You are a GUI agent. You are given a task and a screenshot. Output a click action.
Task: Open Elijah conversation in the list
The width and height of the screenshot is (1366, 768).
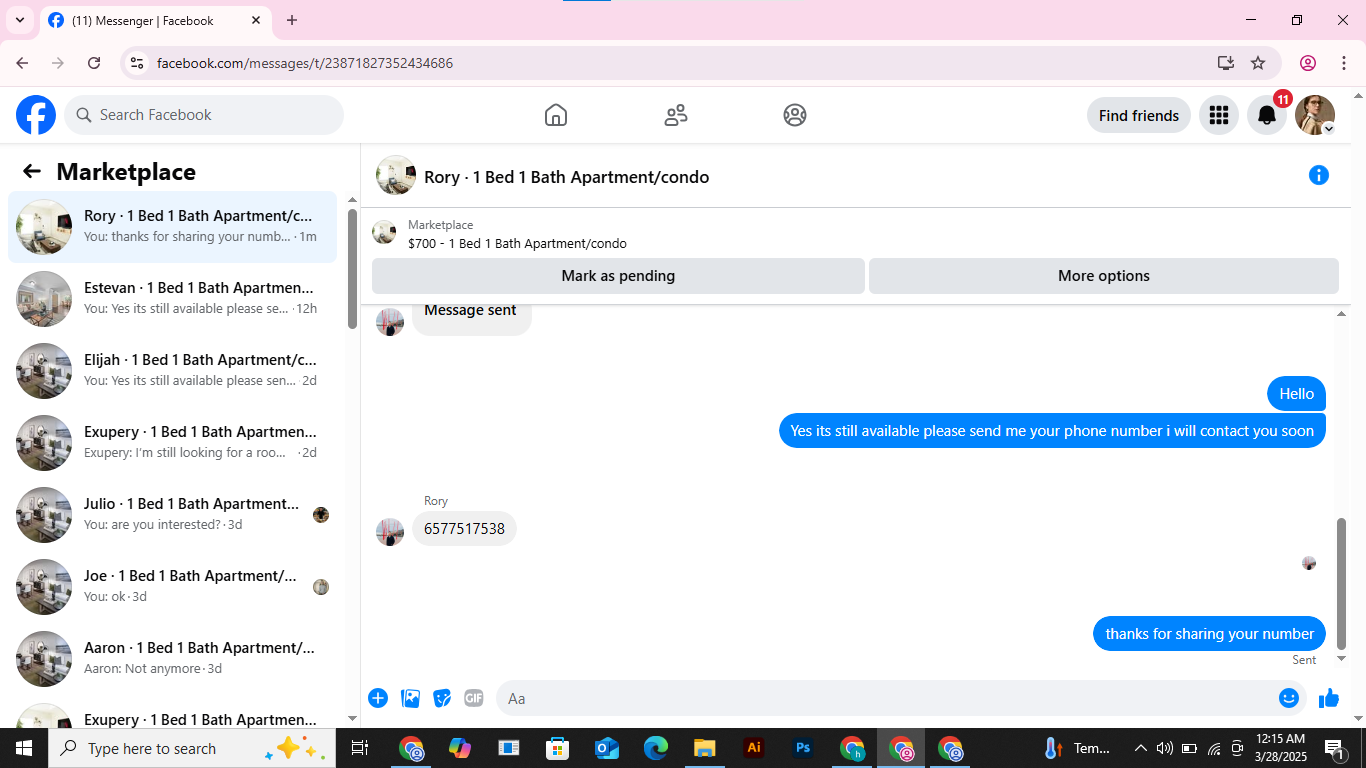pos(173,371)
